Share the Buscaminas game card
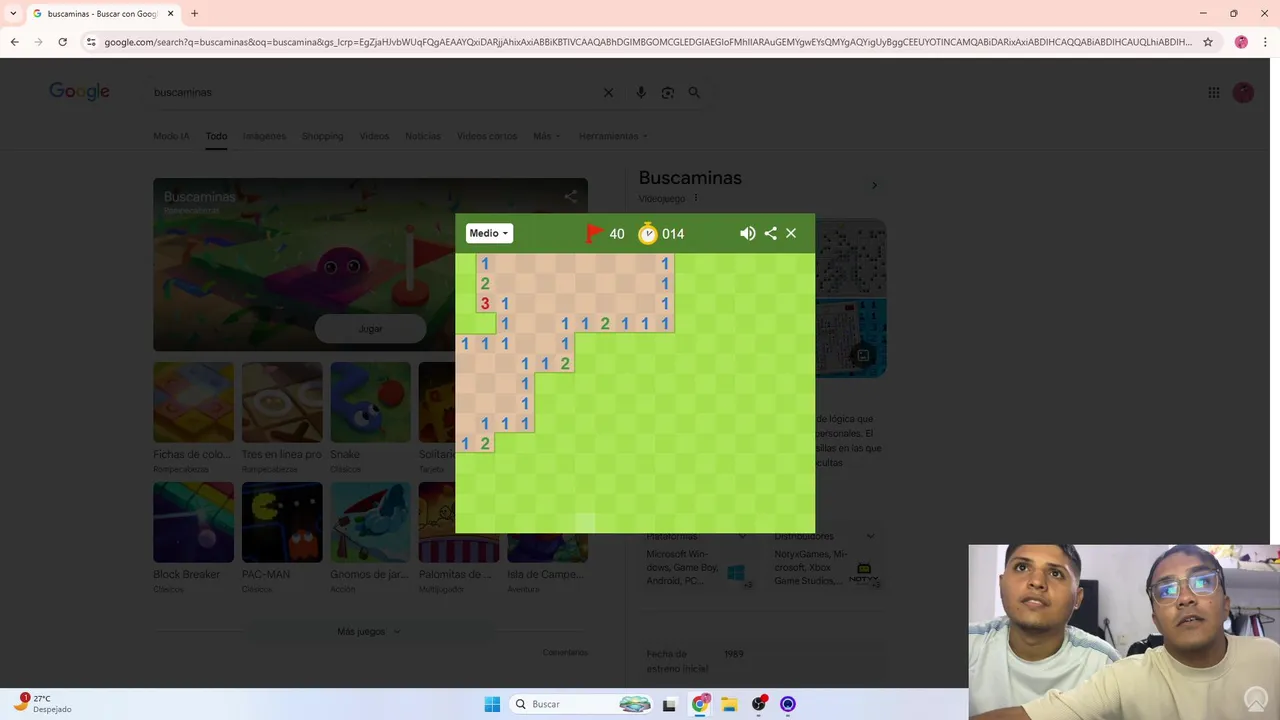 coord(570,197)
